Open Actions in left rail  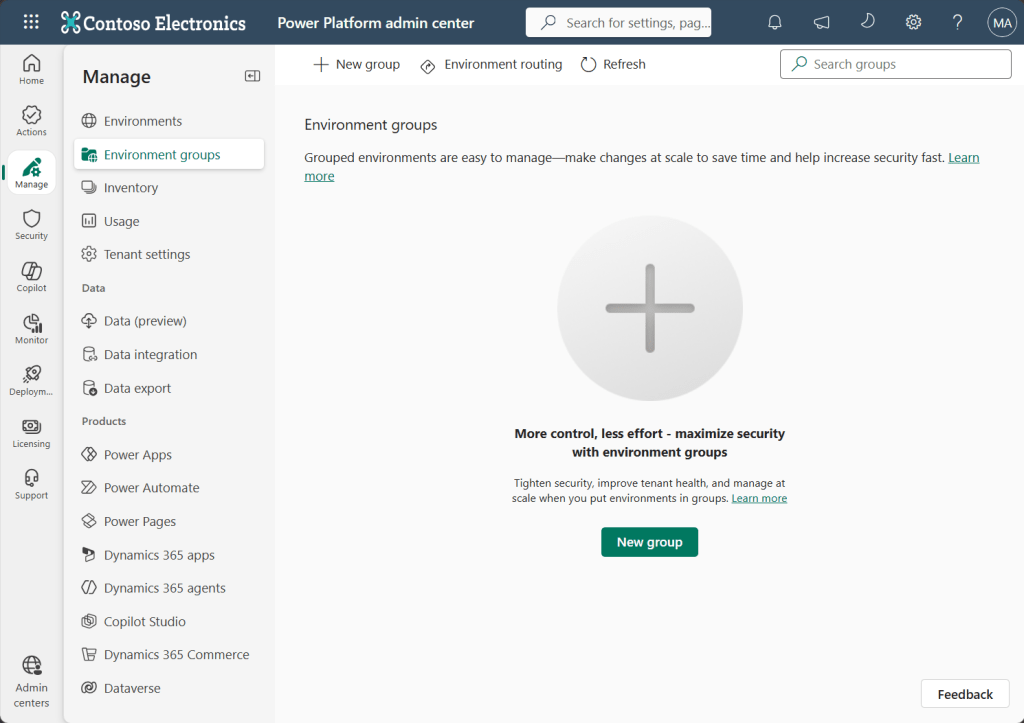click(31, 121)
